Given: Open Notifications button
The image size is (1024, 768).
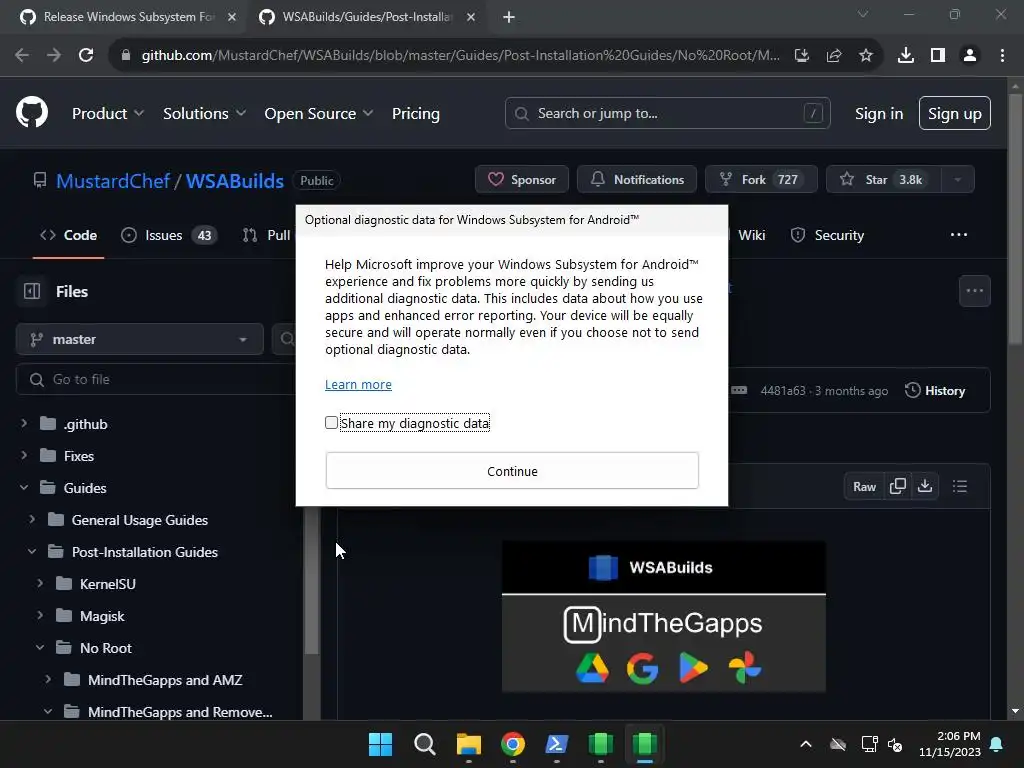Looking at the screenshot, I should [x=637, y=180].
